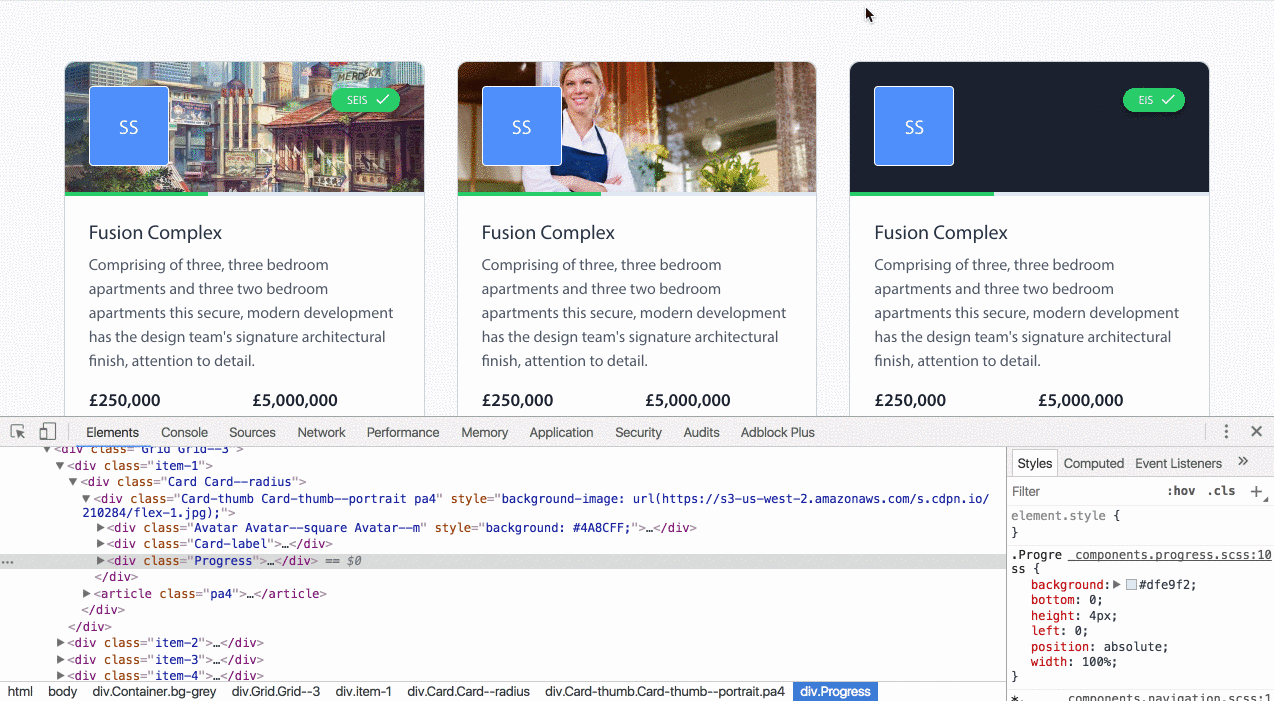The width and height of the screenshot is (1274, 701).
Task: Focus the Styles Filter input field
Action: [1085, 491]
